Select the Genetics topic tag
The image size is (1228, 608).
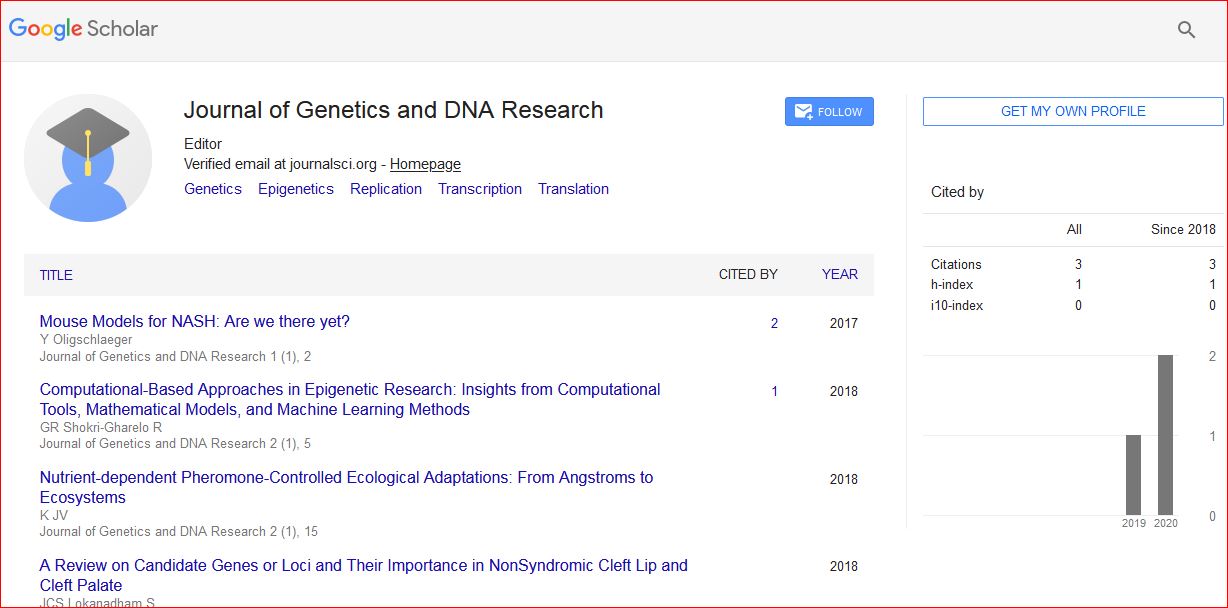click(x=213, y=189)
